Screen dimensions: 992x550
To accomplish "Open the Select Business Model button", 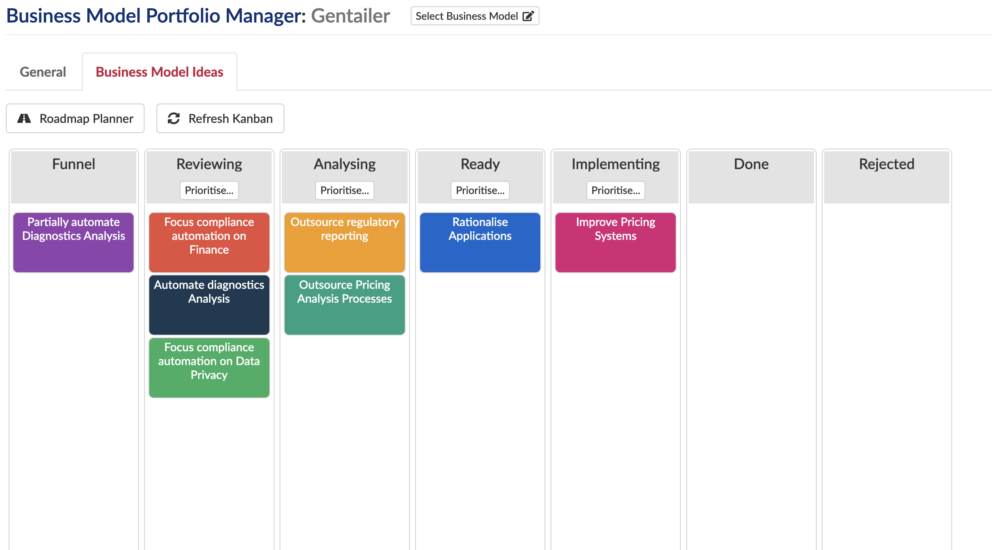I will [474, 16].
